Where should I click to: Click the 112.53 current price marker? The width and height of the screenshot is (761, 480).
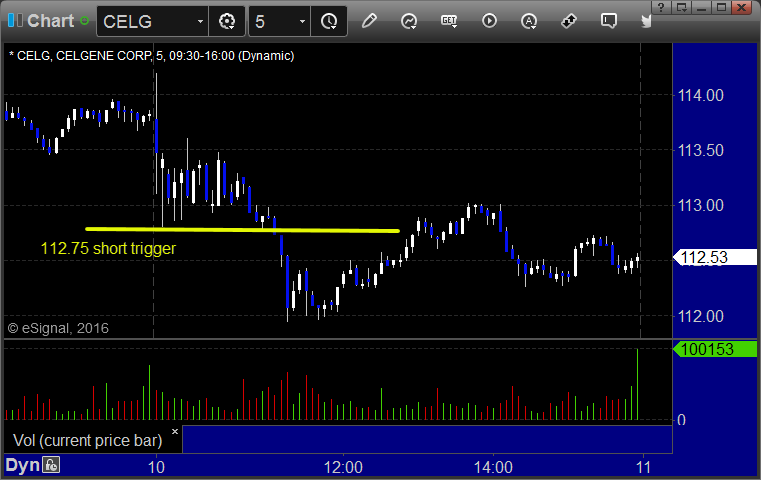tap(714, 257)
